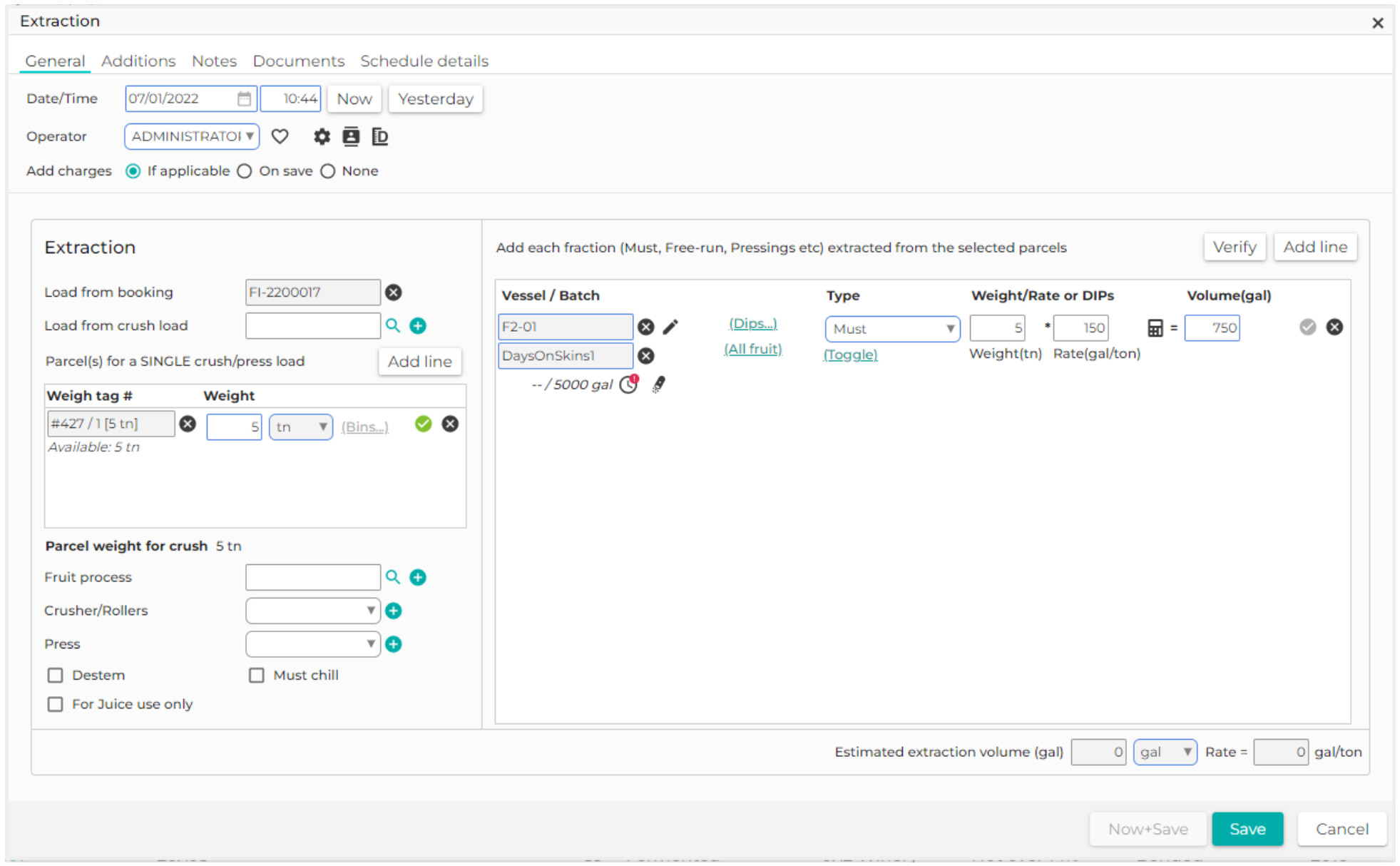
Task: Click the calculator icon before Volume field
Action: [x=1155, y=328]
